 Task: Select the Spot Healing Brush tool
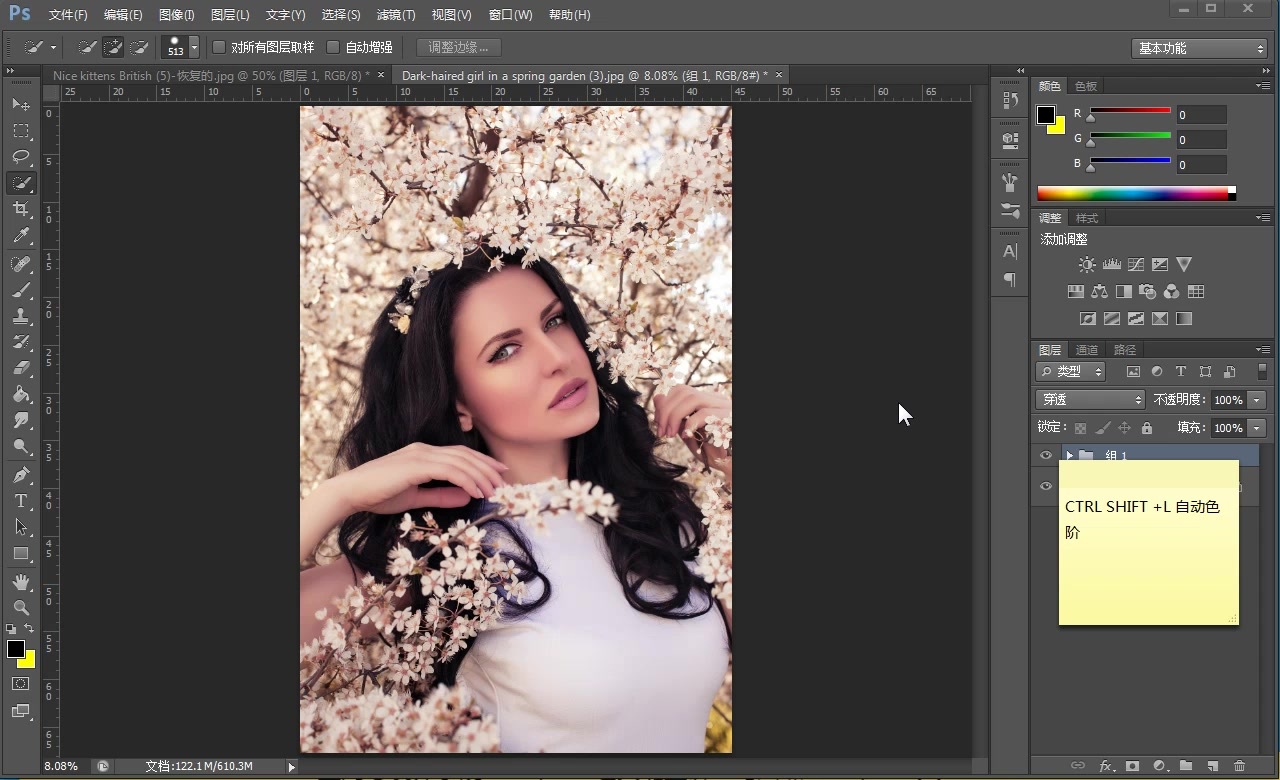[x=21, y=264]
